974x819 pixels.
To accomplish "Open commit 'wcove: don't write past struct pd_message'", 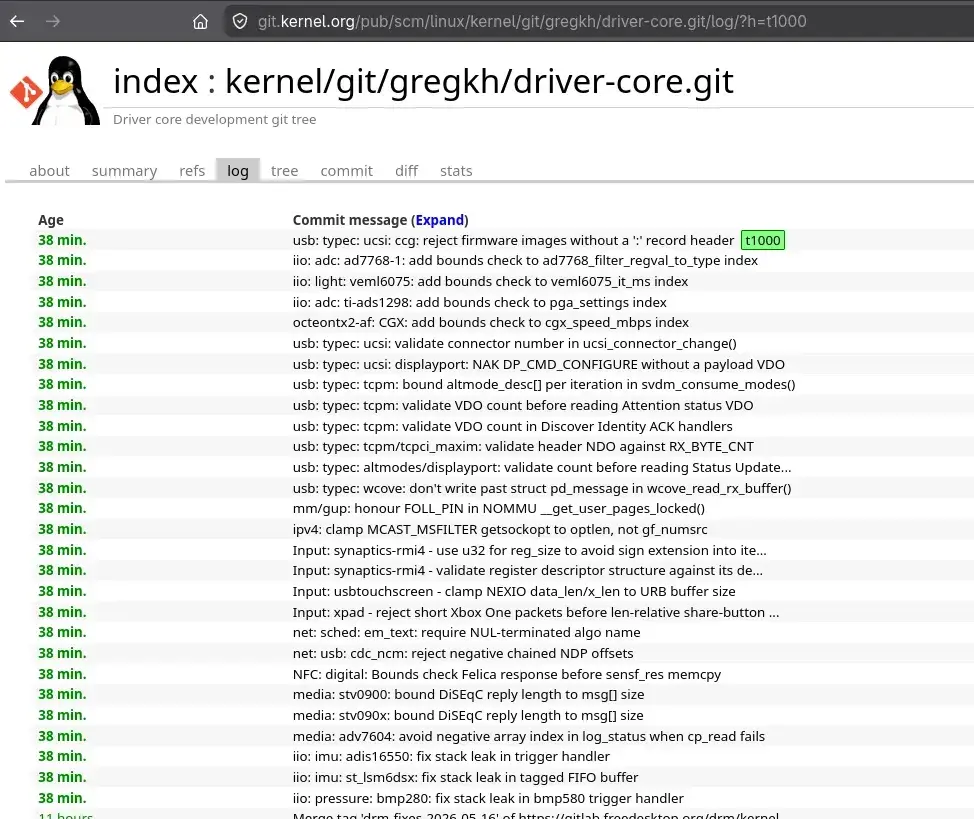I will point(542,488).
